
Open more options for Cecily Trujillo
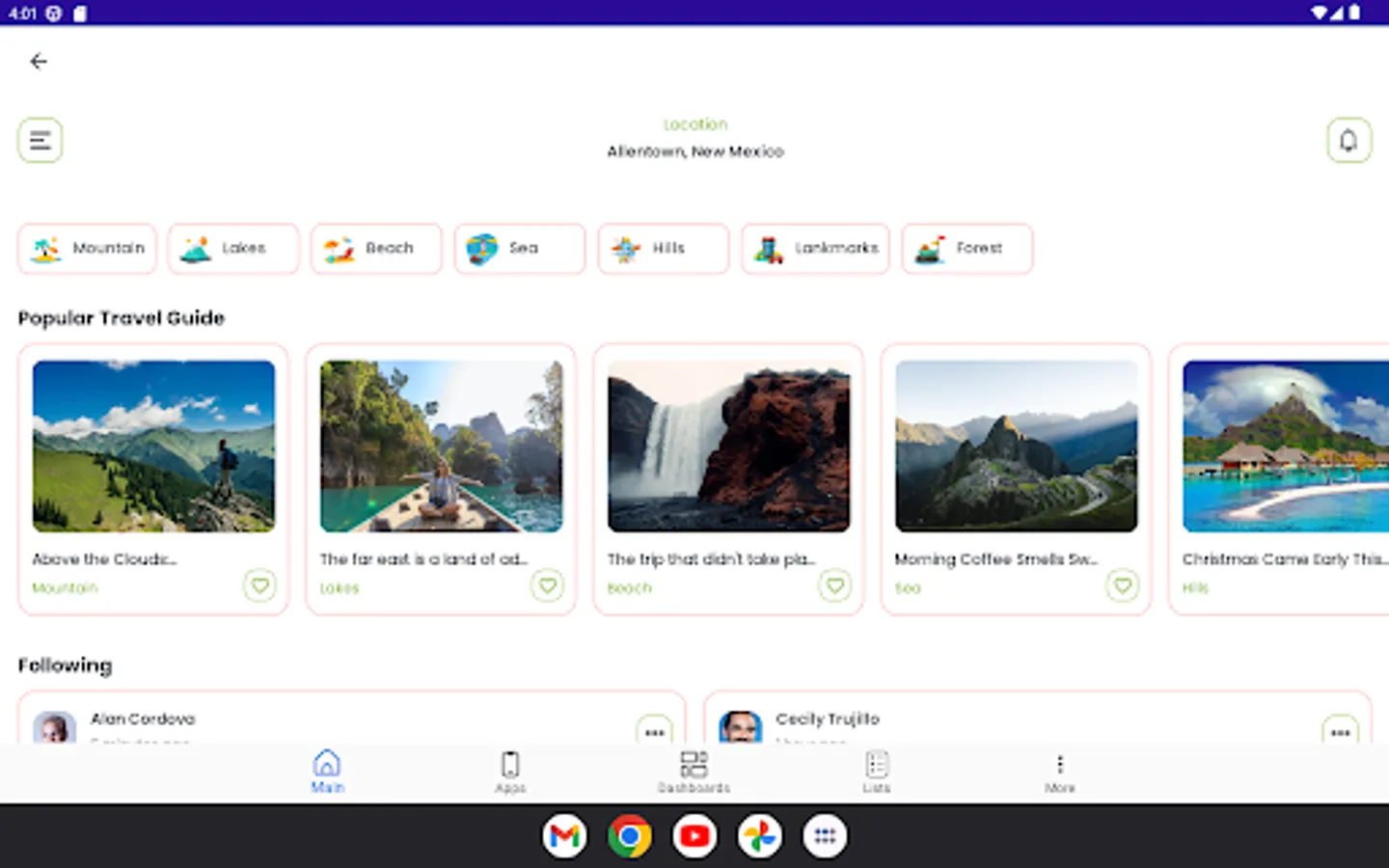pyautogui.click(x=1341, y=731)
